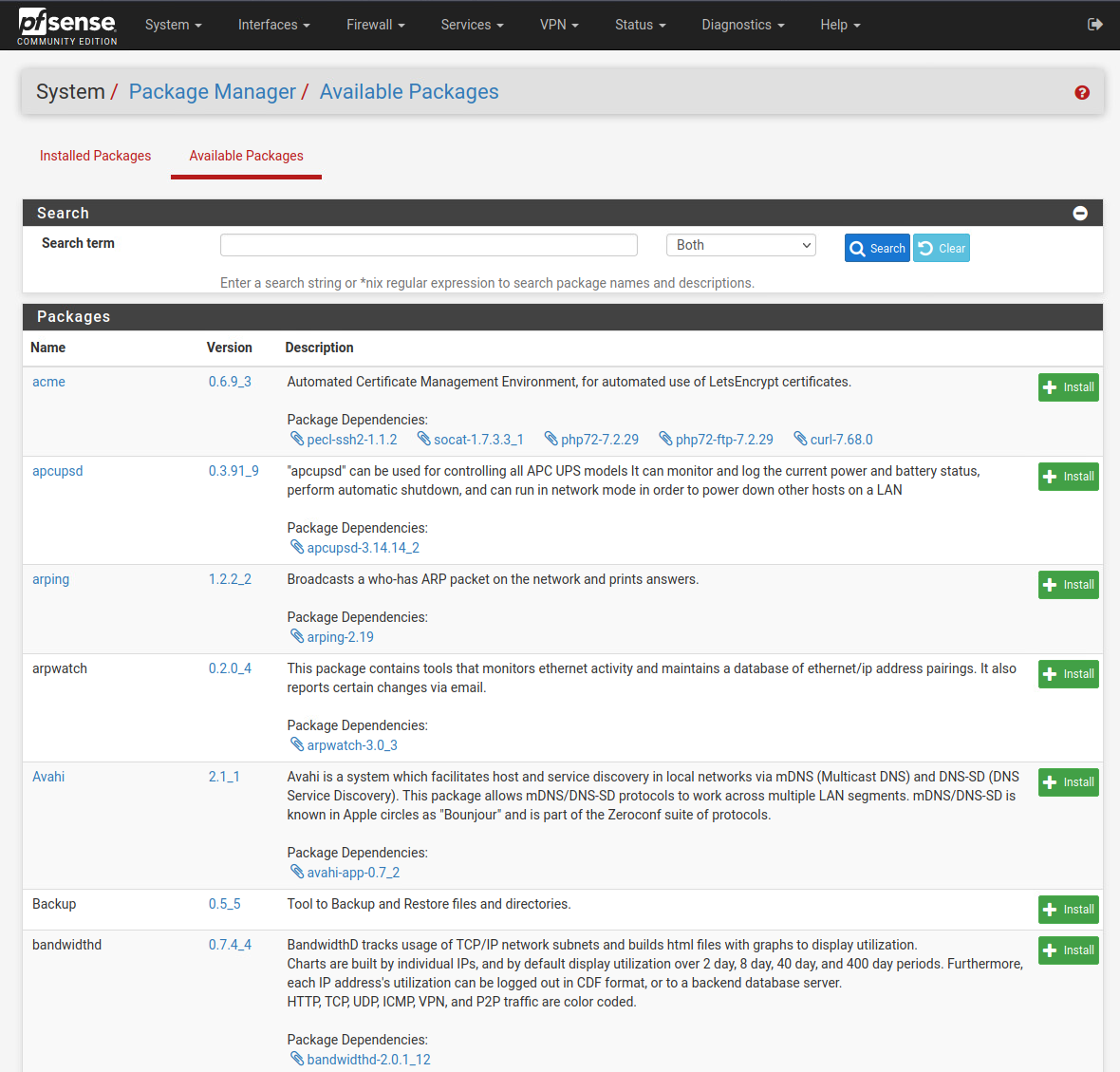
Task: Click Avahi version link 2.1_1
Action: (224, 777)
